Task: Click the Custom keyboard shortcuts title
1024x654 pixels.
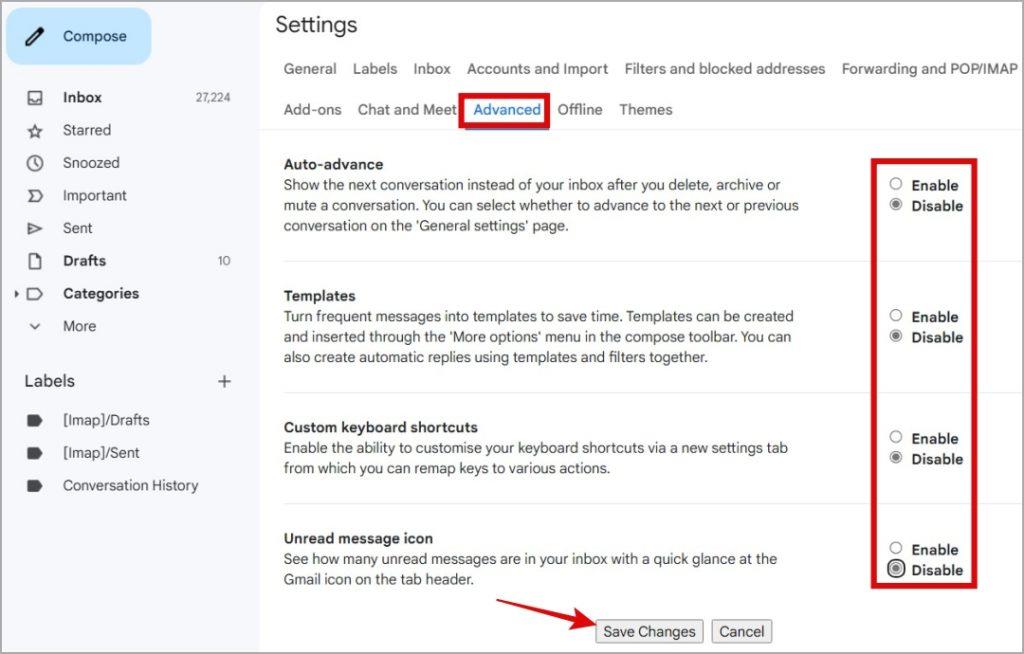Action: (x=380, y=427)
